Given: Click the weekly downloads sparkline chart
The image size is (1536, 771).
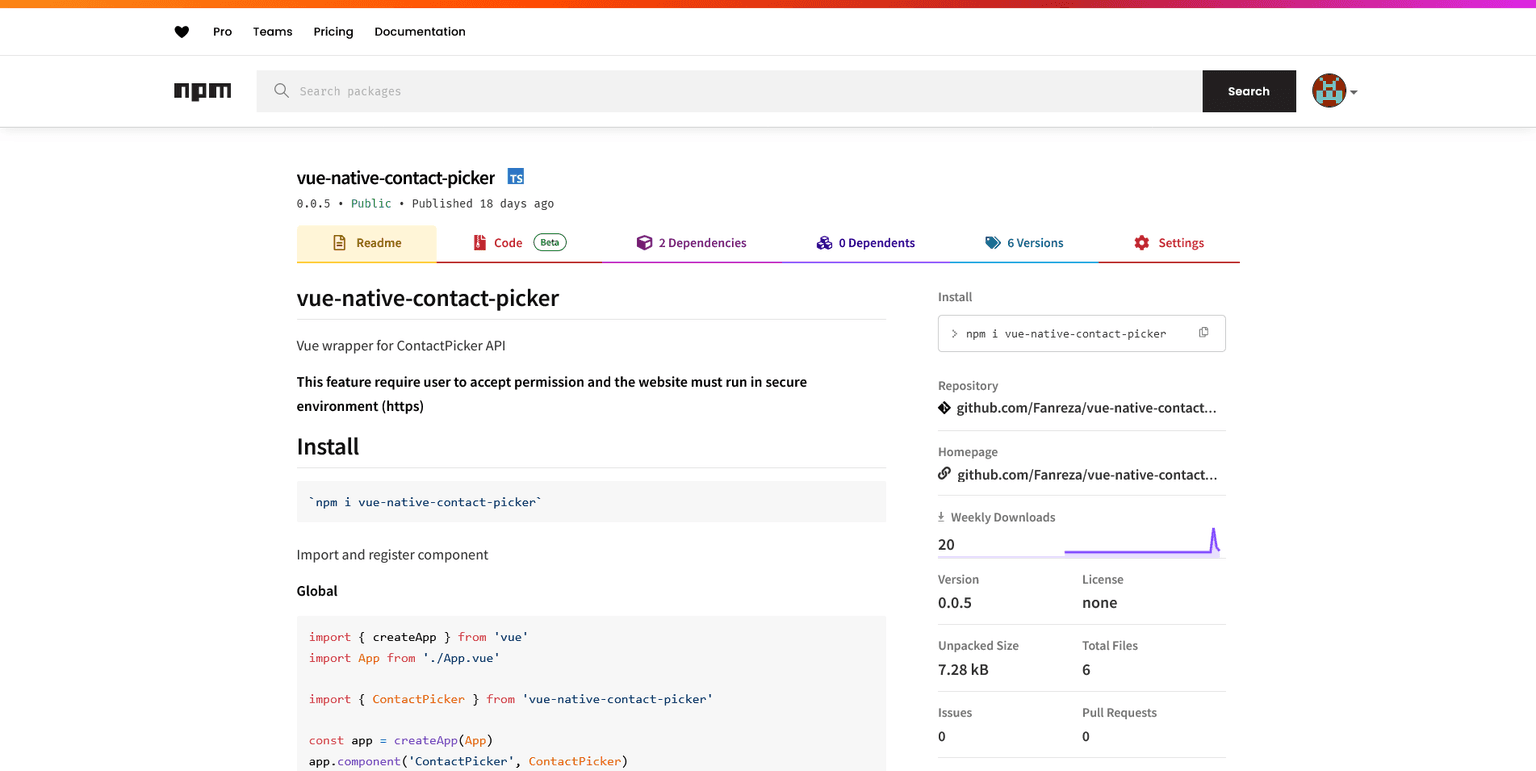Looking at the screenshot, I should click(1140, 540).
